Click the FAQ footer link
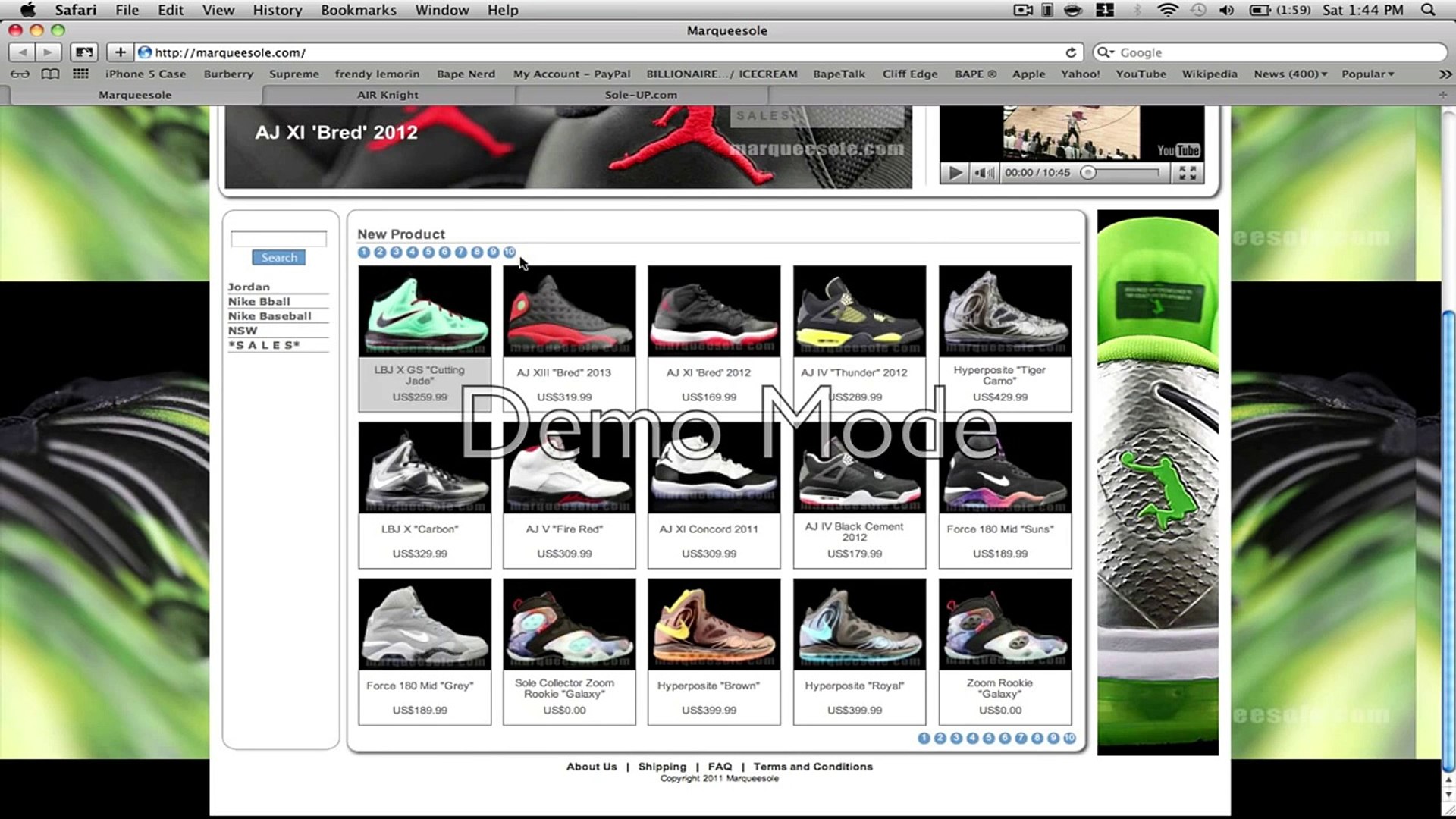 click(720, 767)
